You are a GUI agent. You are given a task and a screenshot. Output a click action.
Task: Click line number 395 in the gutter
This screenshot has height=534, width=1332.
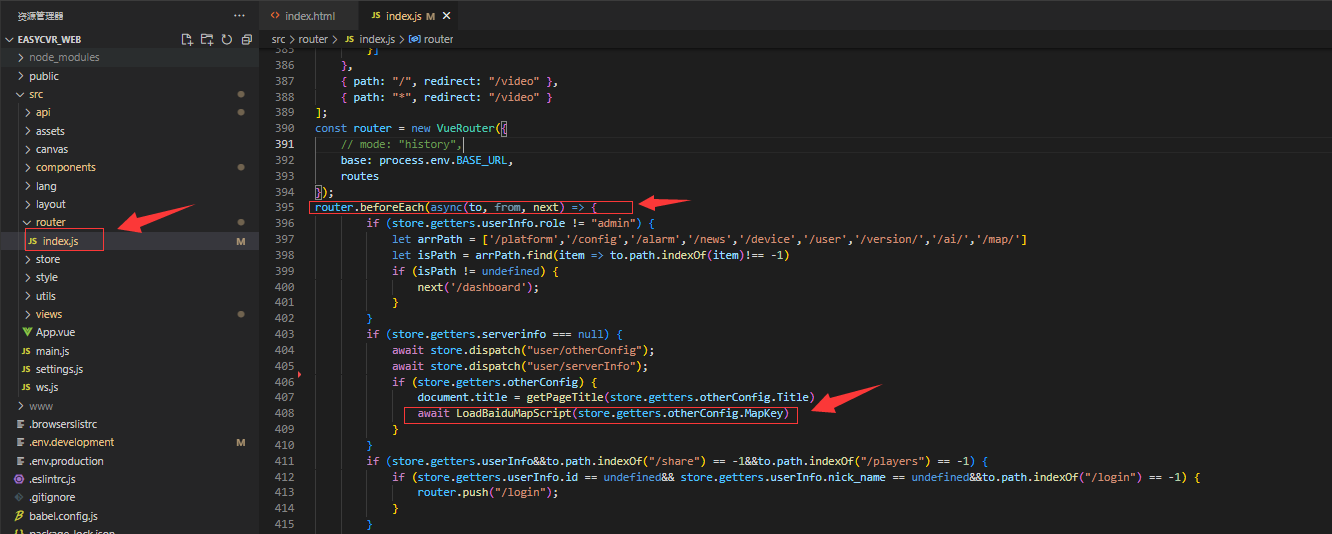tap(284, 207)
